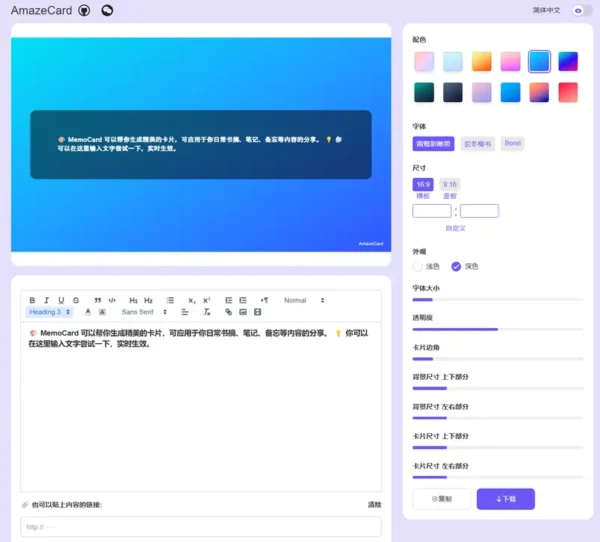Apply Heading 2 using the H2 icon
This screenshot has height=542, width=600.
click(x=148, y=300)
